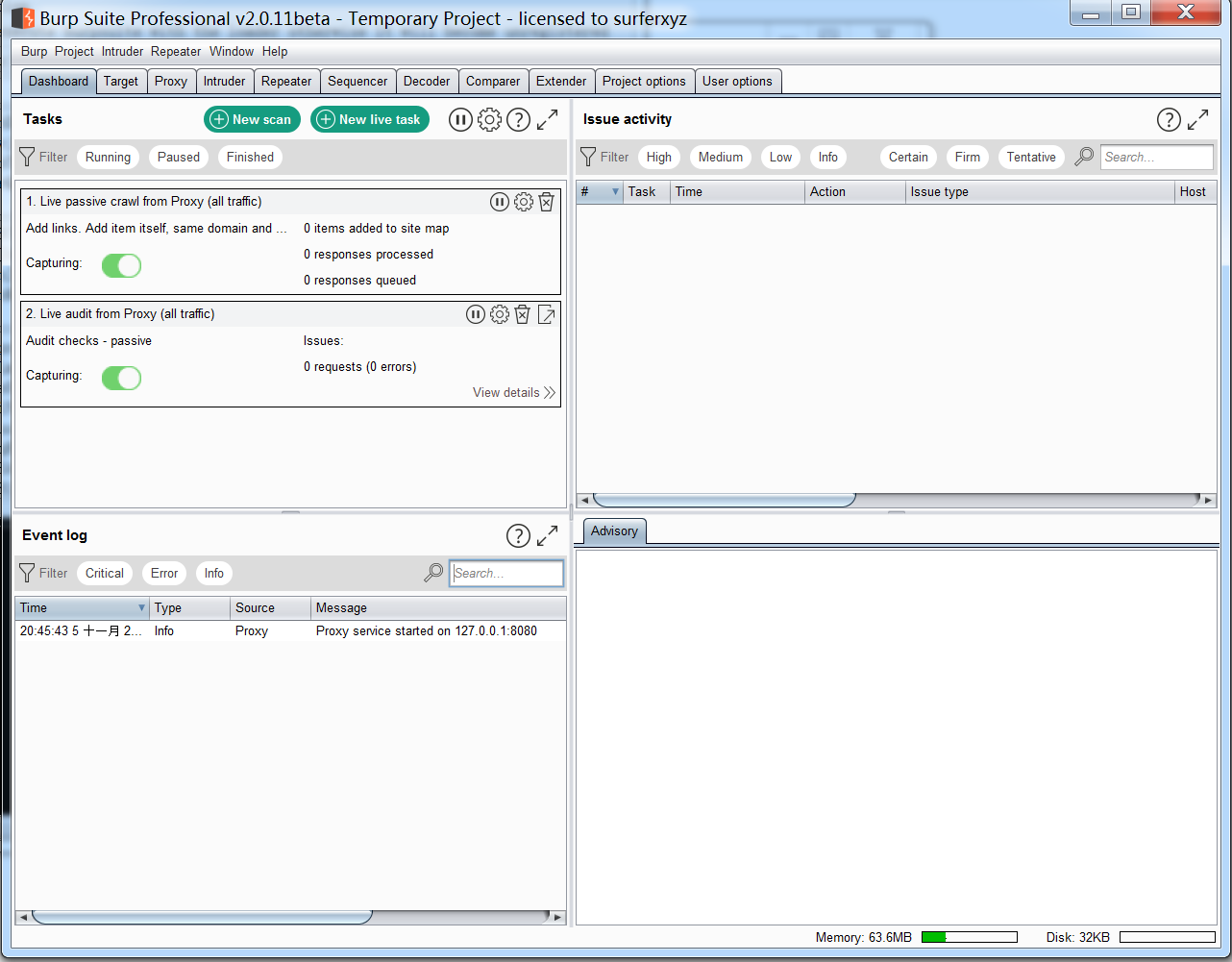This screenshot has height=962, width=1232.
Task: Select the Advisory tab
Action: [x=614, y=531]
